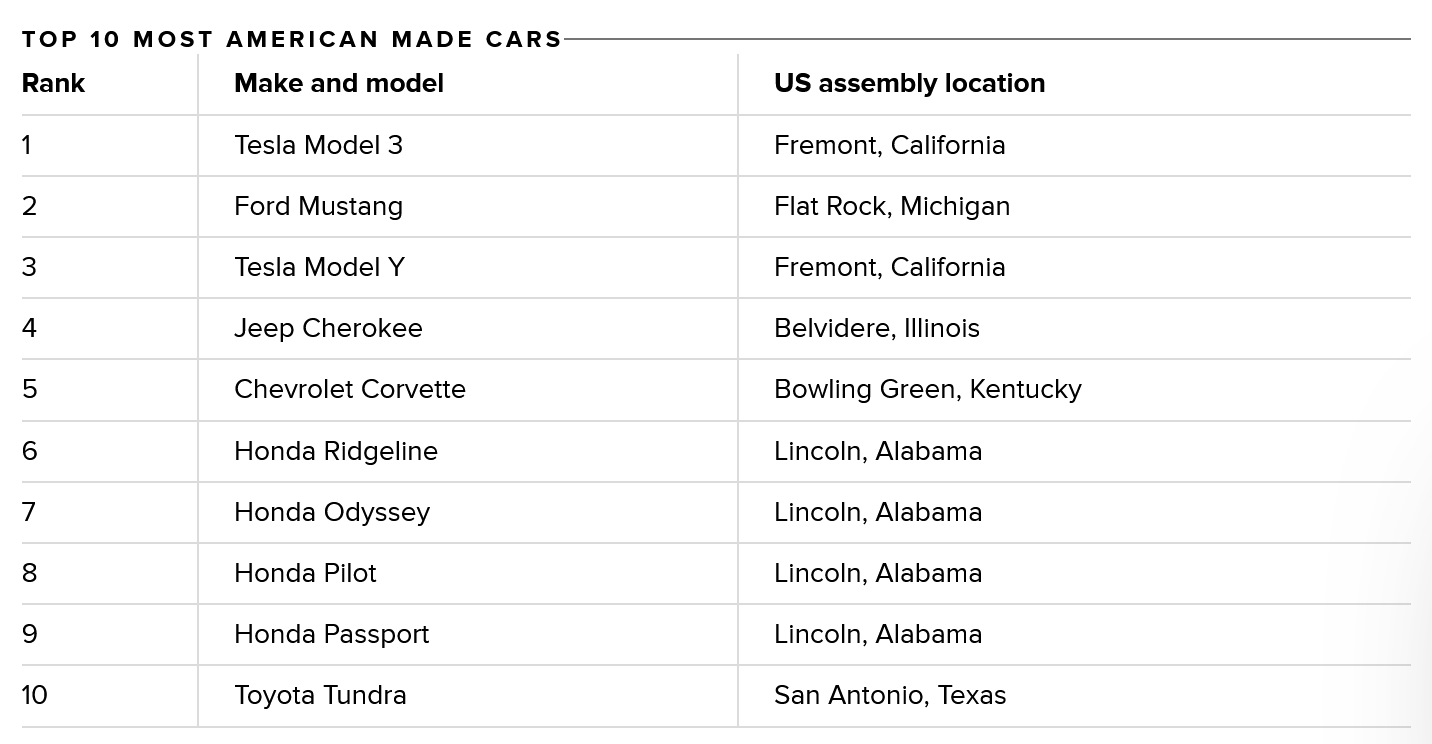Select the Tesla Model 3 cell
The height and width of the screenshot is (744, 1432).
click(x=318, y=145)
